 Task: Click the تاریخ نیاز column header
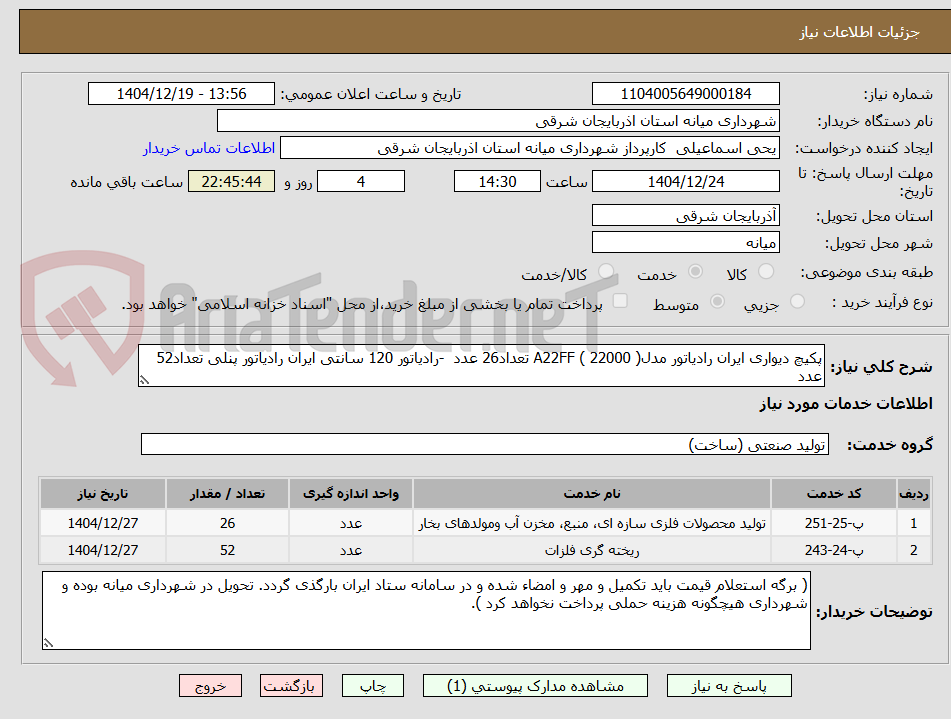[x=102, y=493]
